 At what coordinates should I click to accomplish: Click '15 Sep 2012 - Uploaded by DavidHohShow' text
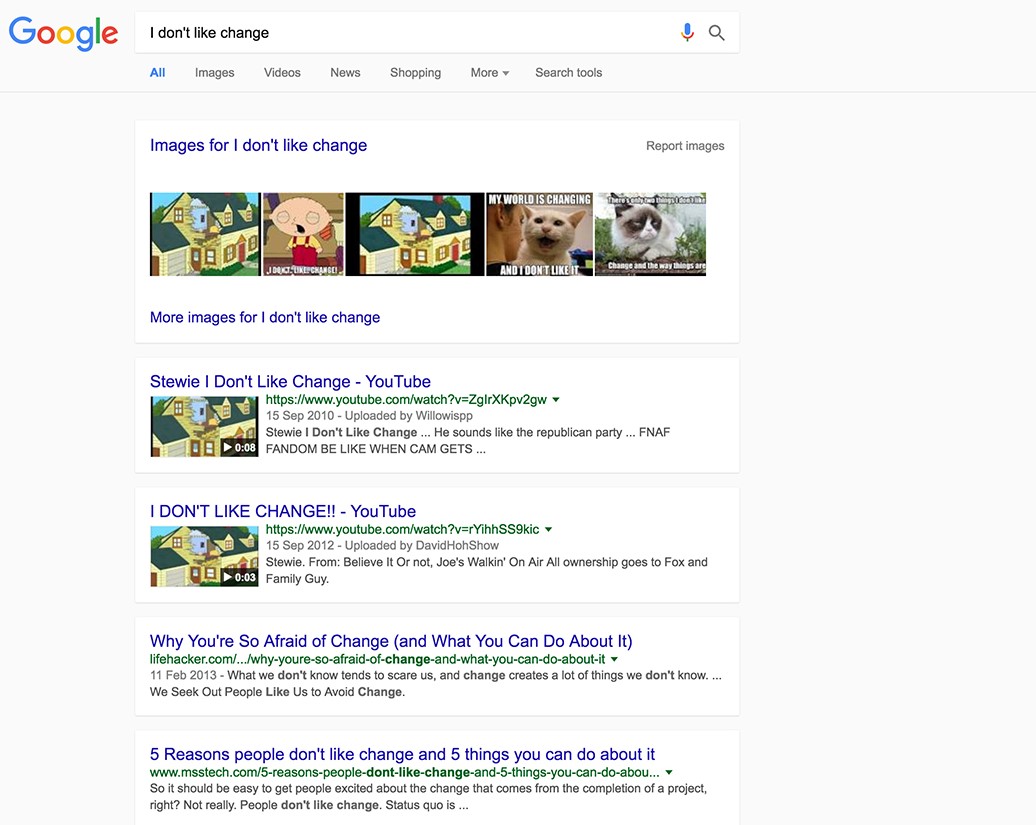(383, 546)
